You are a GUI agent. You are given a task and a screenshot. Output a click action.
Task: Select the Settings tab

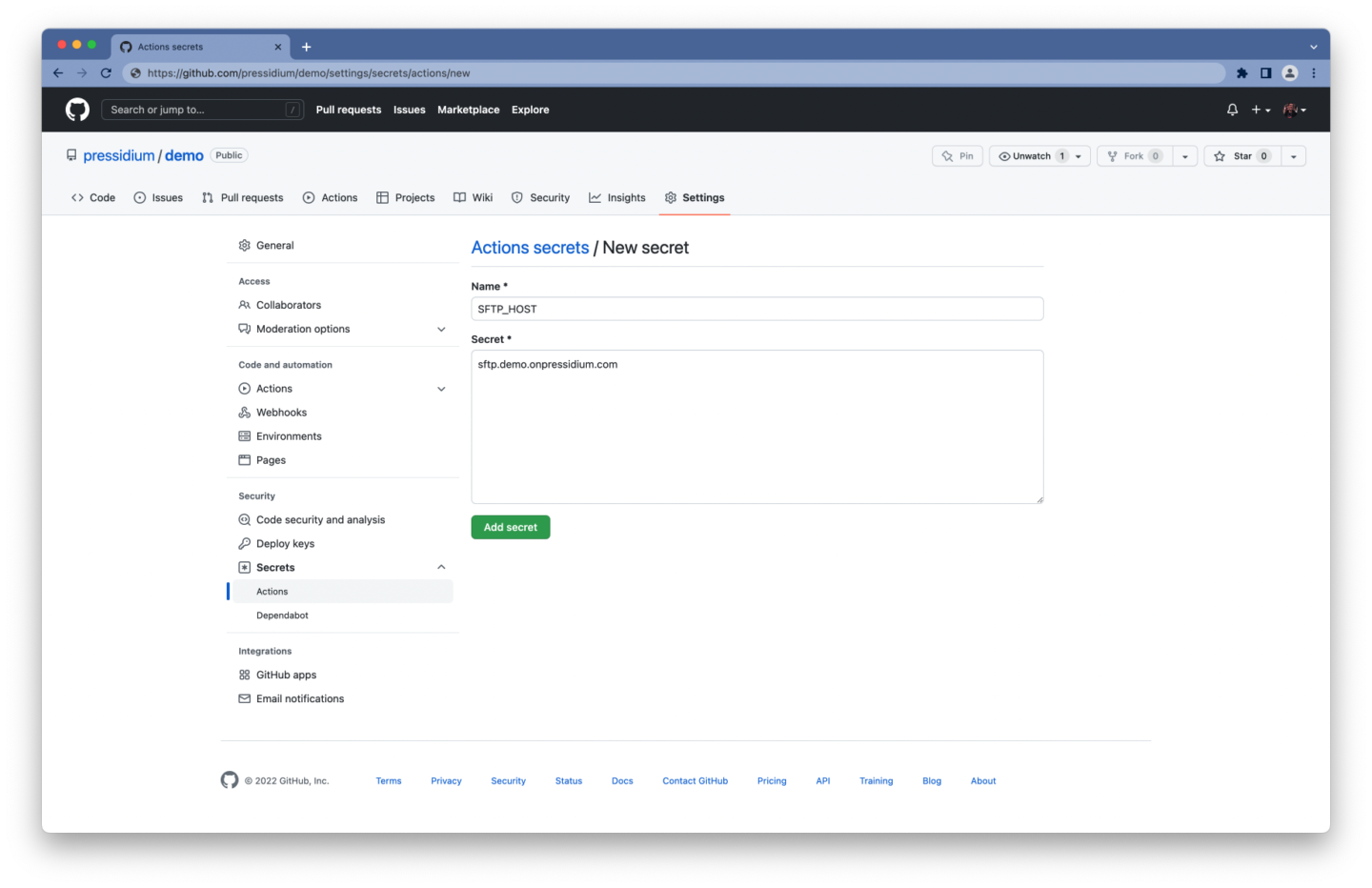click(x=695, y=197)
